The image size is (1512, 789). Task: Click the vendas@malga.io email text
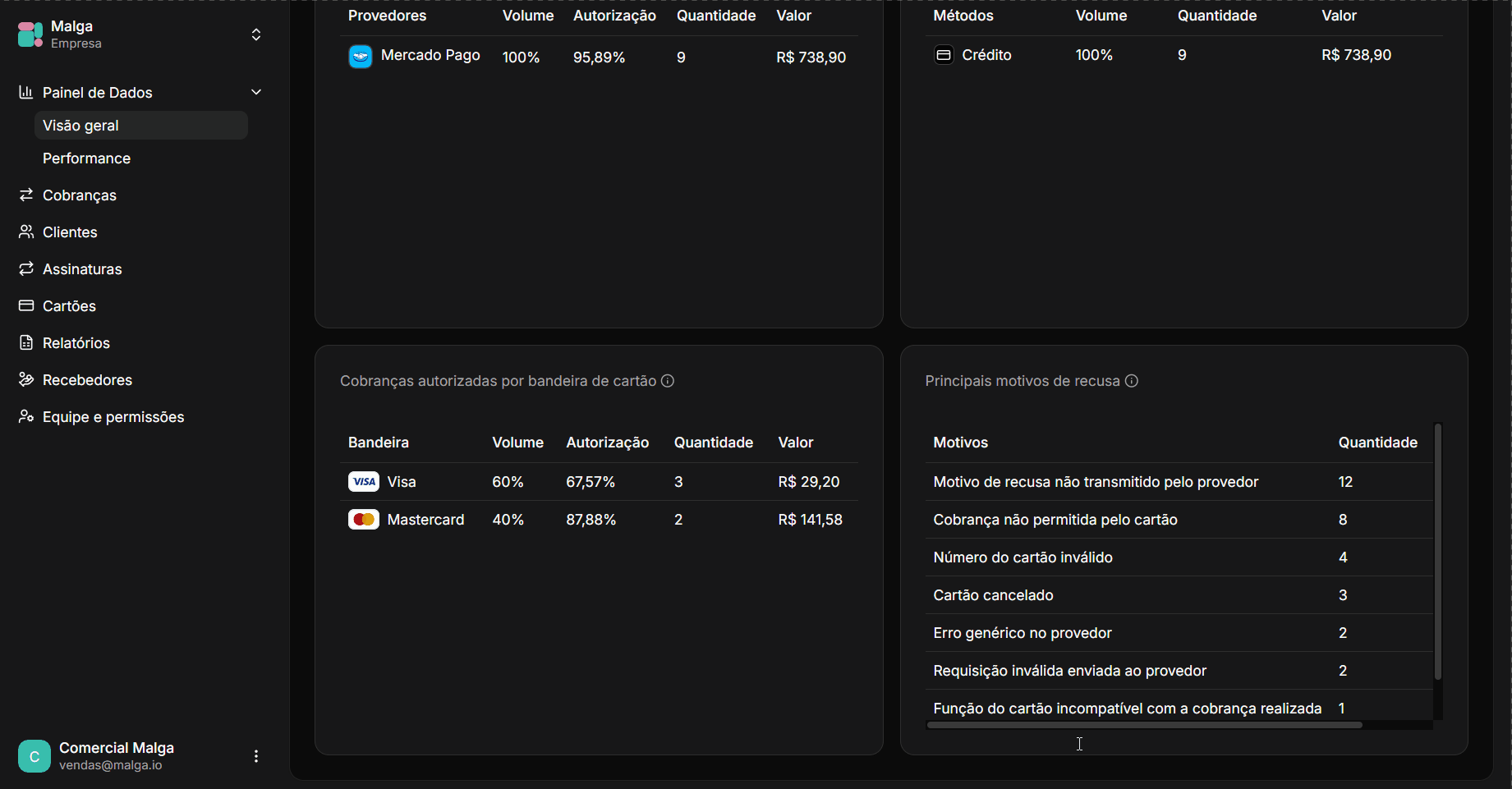click(111, 765)
